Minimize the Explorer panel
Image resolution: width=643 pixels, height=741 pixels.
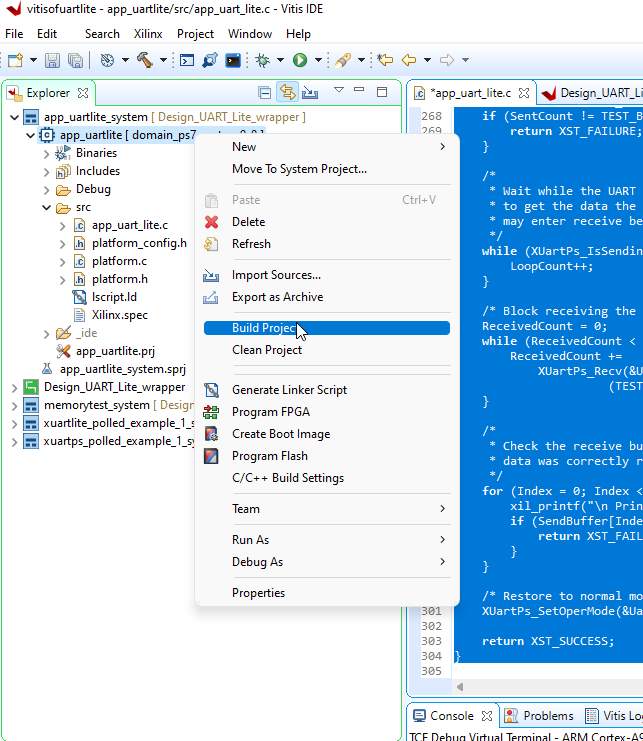(359, 90)
